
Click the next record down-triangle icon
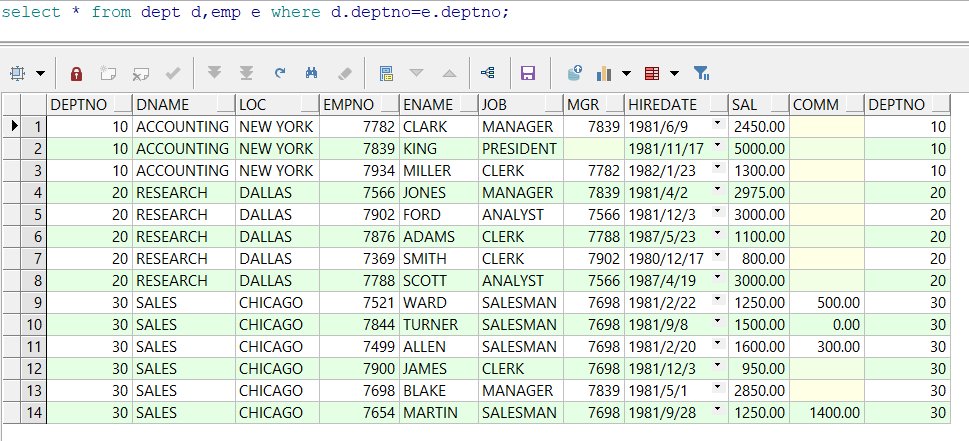click(x=417, y=73)
